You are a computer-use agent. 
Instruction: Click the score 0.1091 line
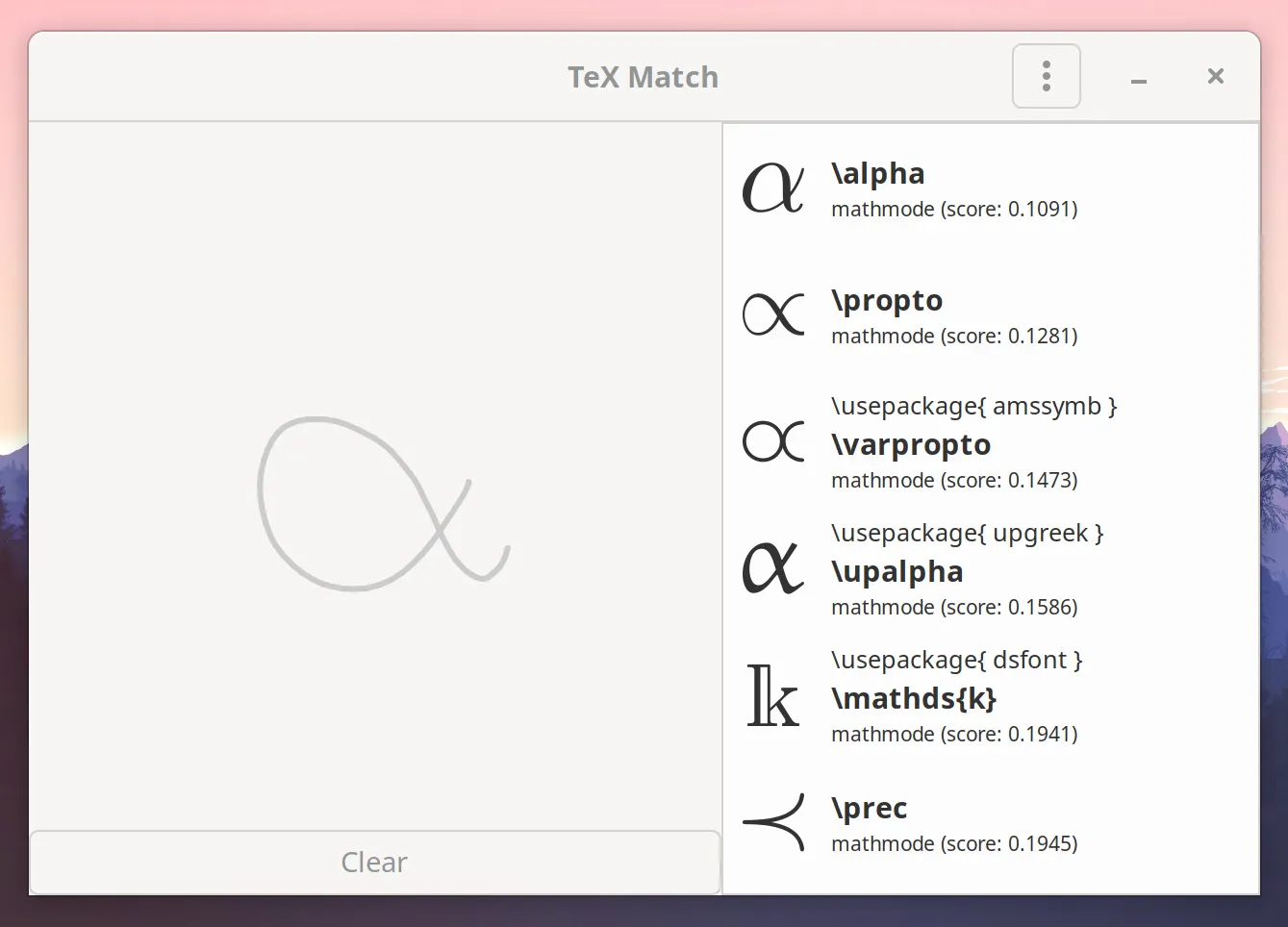[x=954, y=210]
